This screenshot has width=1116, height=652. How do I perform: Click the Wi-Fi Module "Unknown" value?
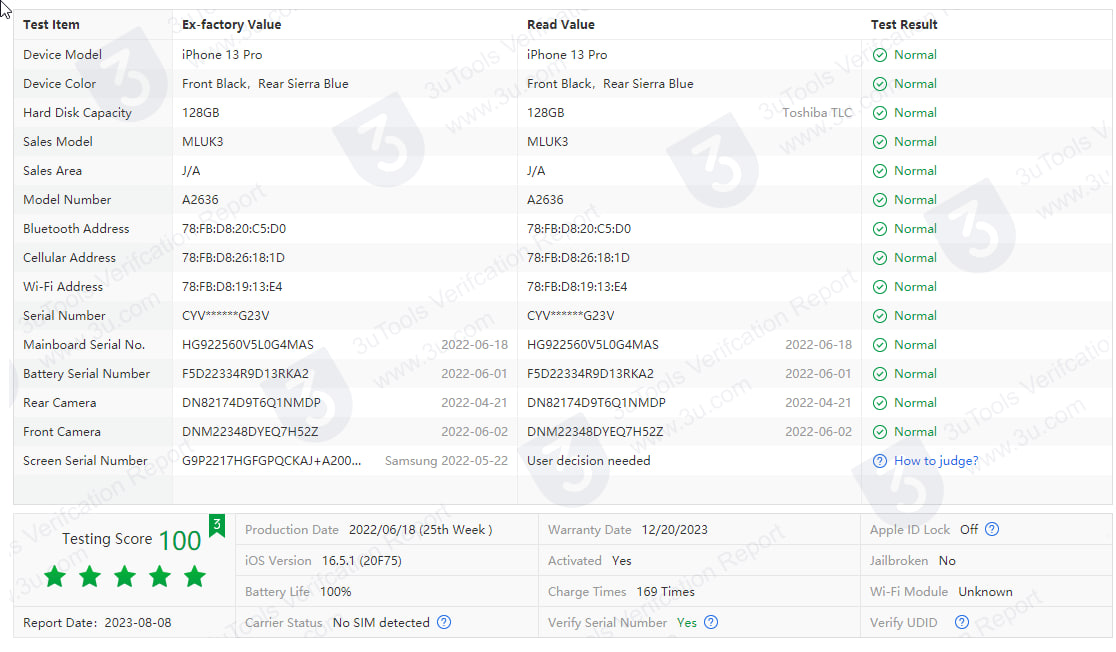pos(985,591)
